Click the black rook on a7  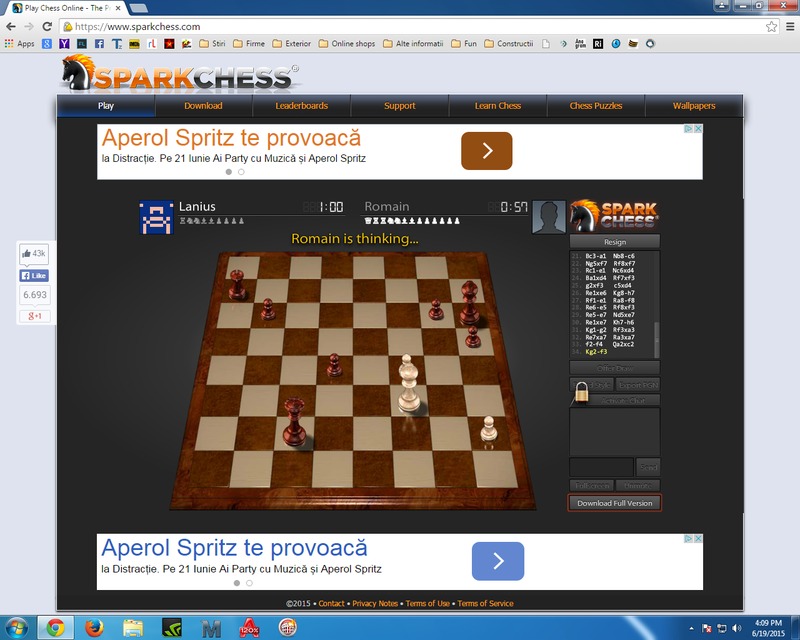[237, 284]
